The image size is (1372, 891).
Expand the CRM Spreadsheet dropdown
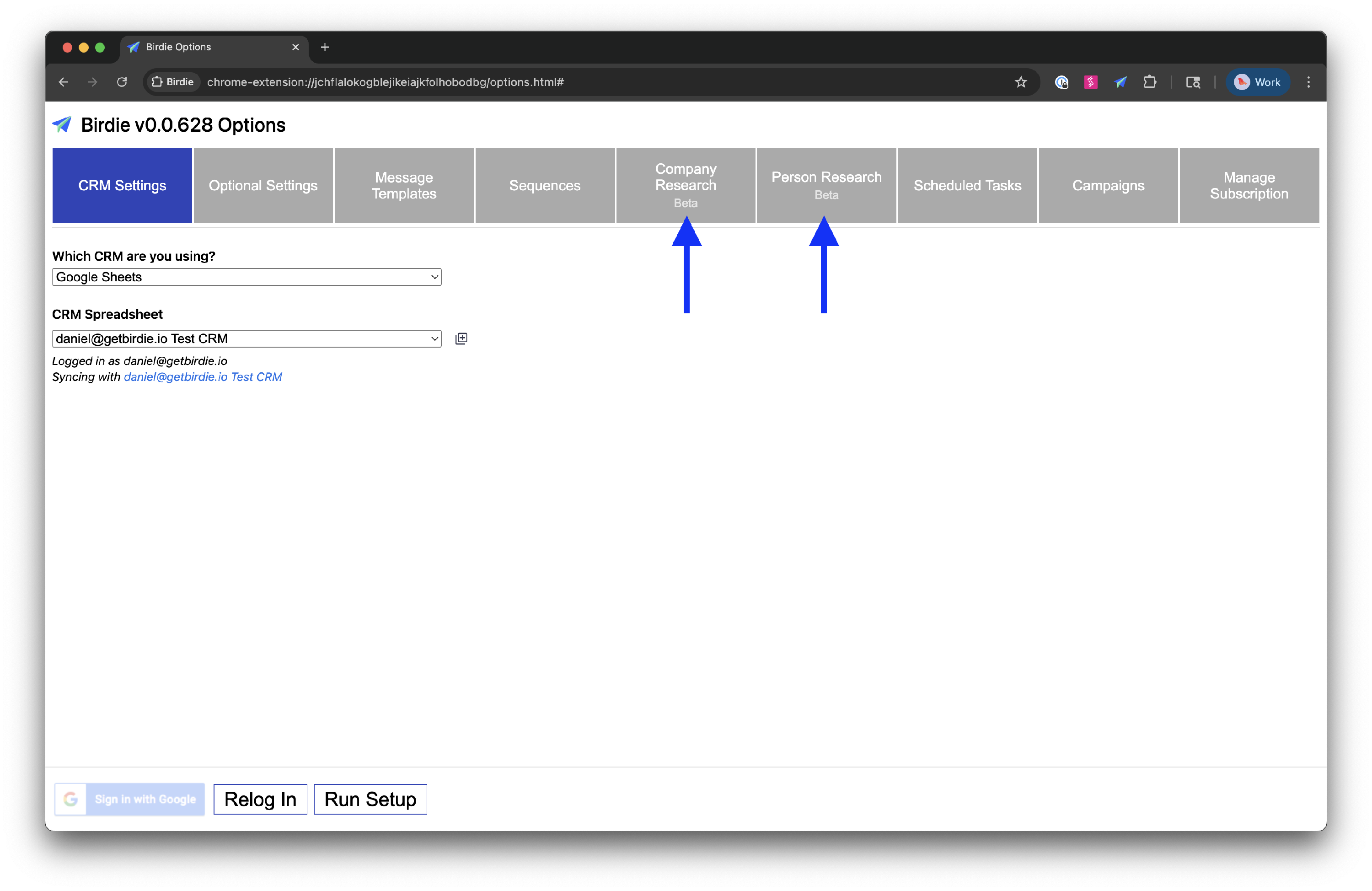(x=247, y=338)
